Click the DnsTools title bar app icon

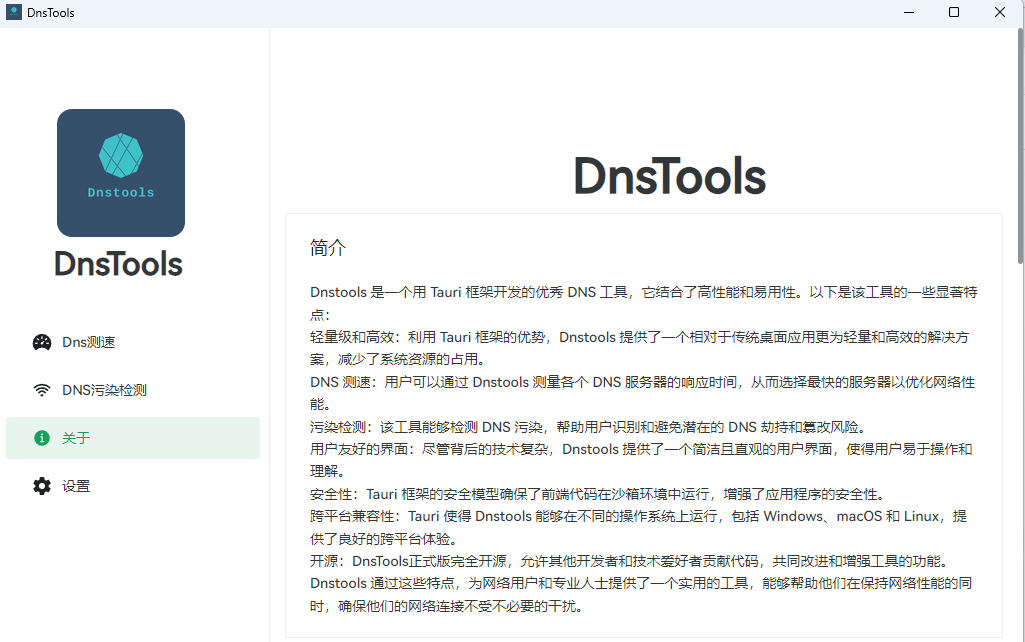[14, 12]
